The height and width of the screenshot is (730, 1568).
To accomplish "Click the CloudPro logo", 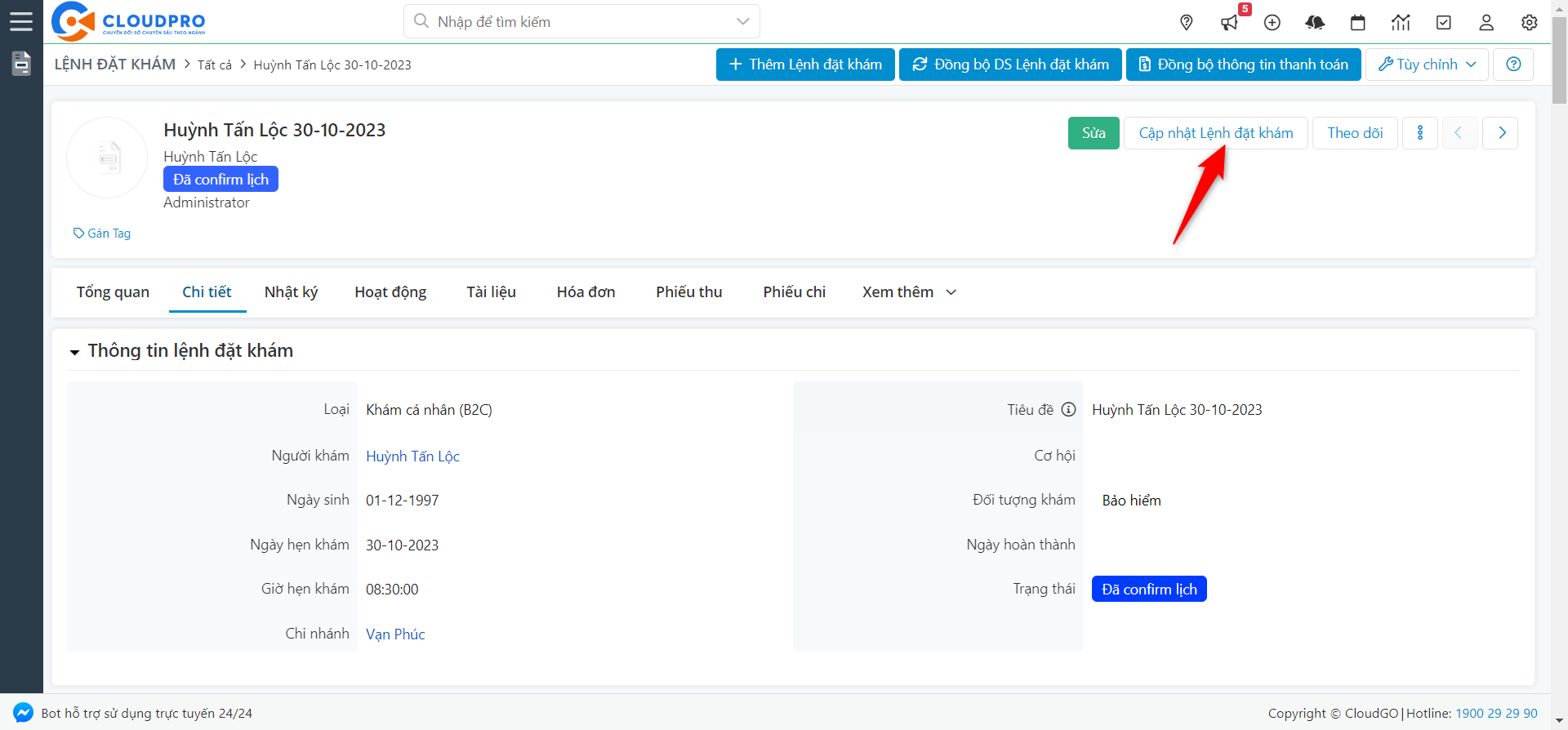I will click(128, 21).
